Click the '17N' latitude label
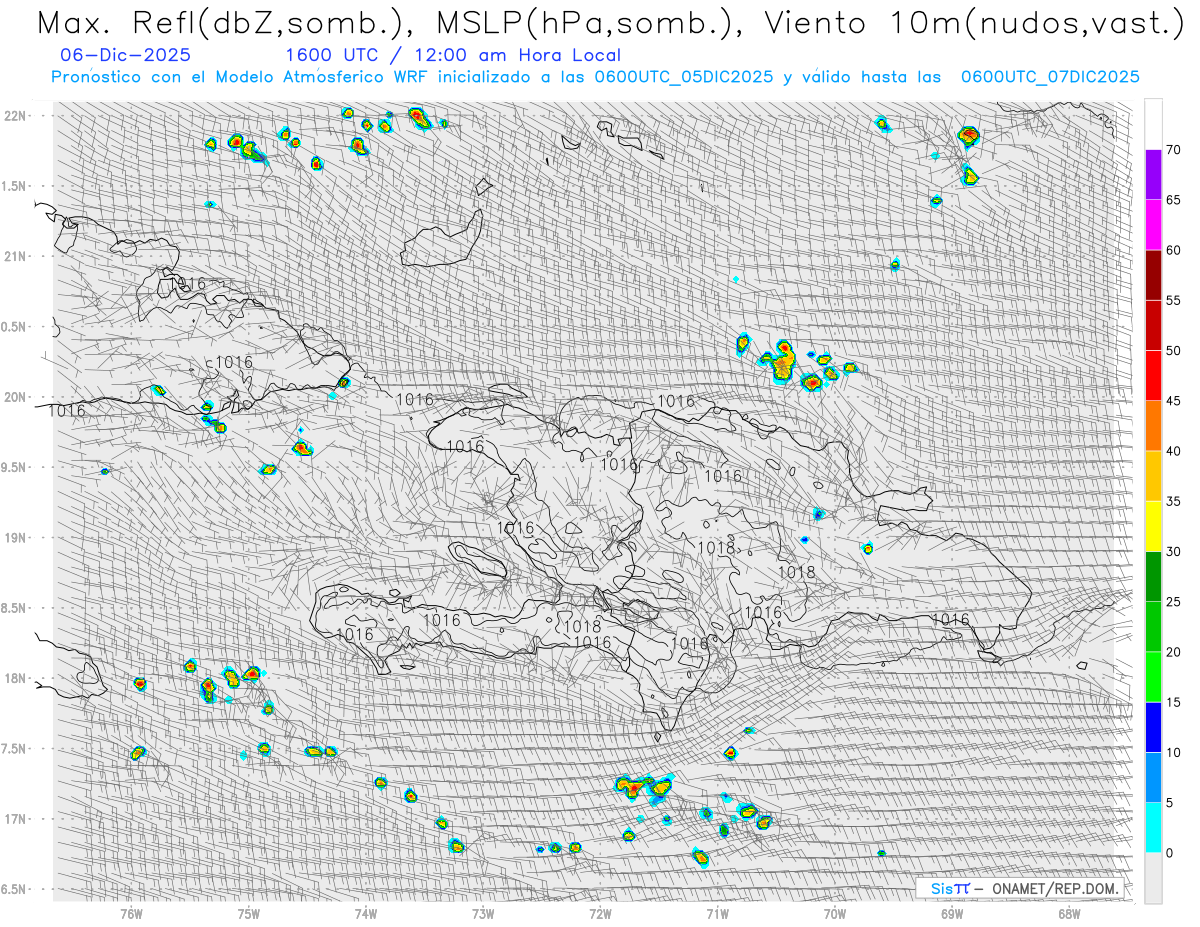1200x927 pixels. pos(17,819)
